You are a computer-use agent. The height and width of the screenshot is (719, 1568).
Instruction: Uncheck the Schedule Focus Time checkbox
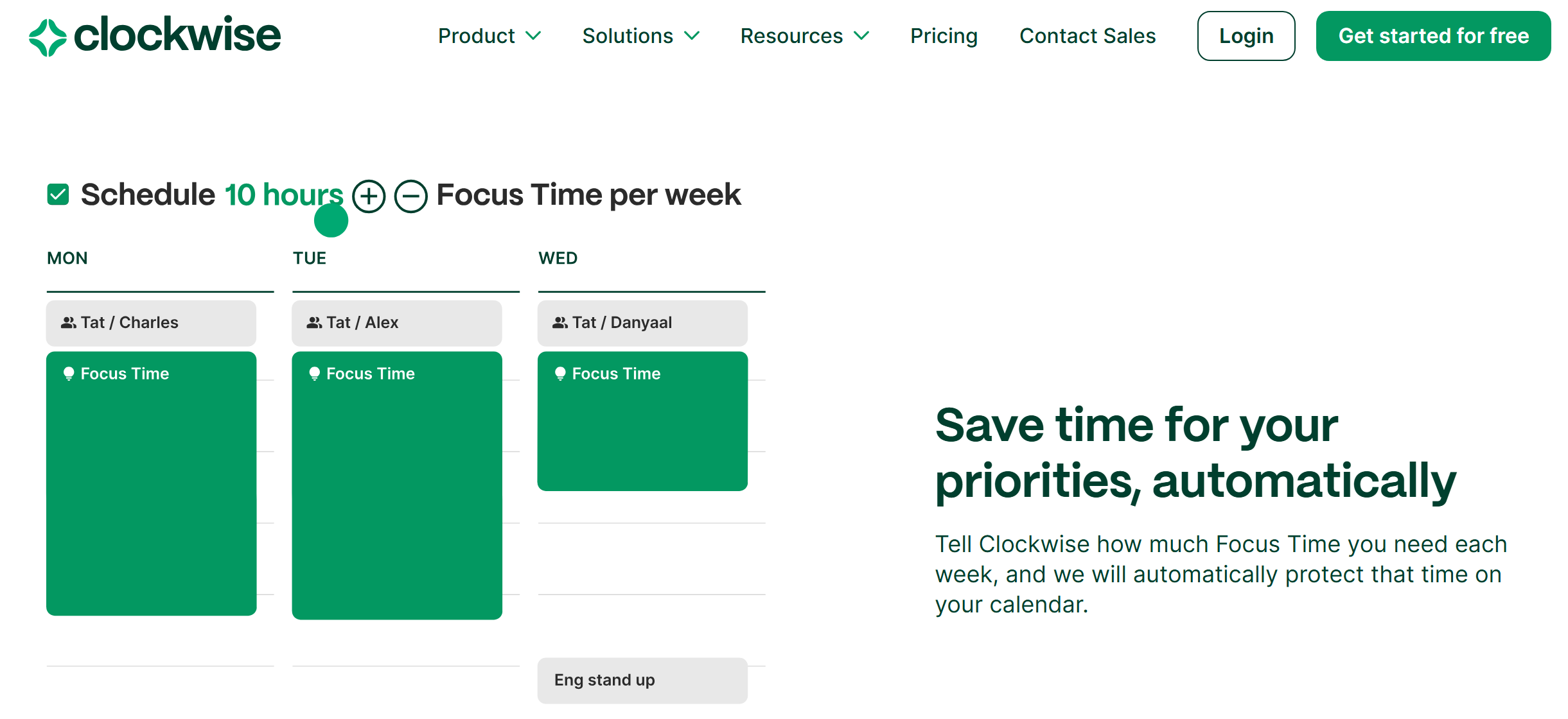58,193
